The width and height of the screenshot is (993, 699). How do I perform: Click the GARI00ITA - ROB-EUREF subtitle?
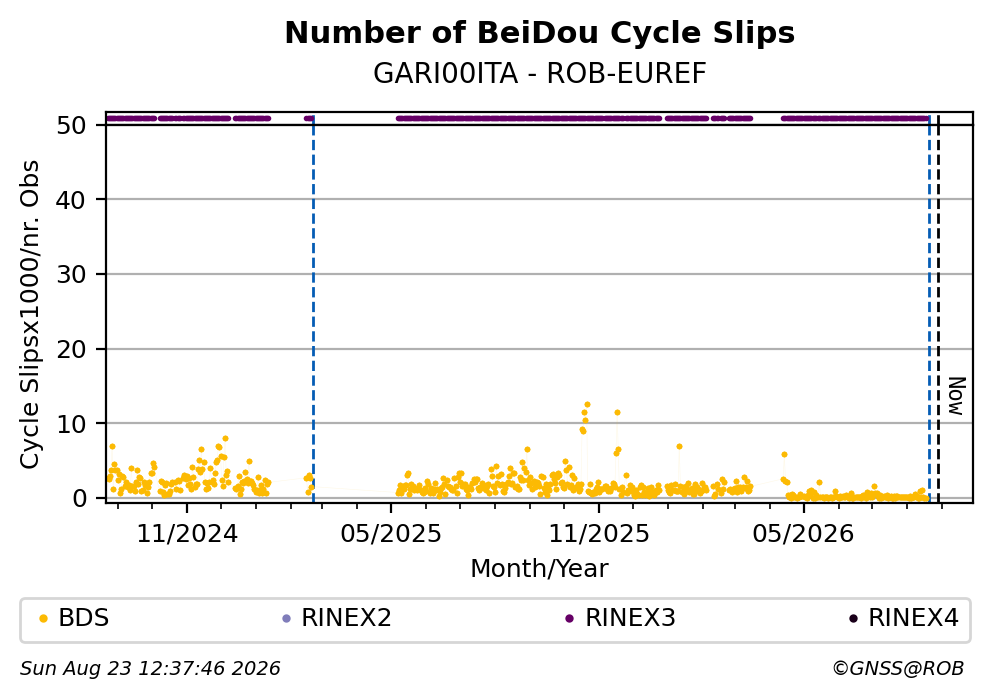pos(540,73)
